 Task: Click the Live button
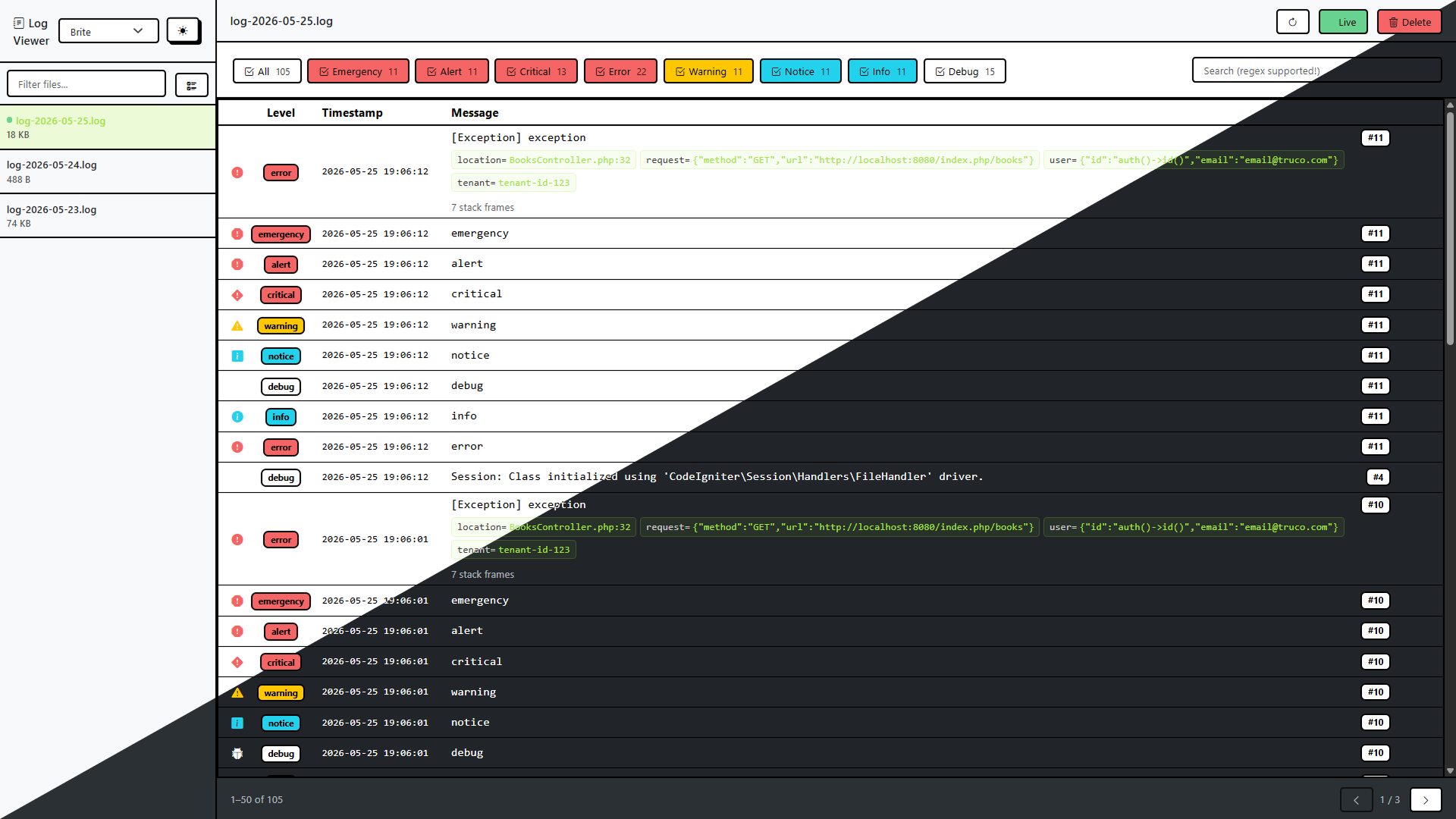[x=1343, y=22]
